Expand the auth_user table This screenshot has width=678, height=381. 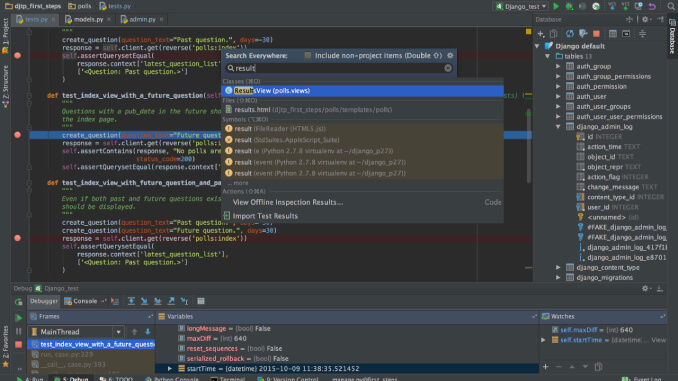[x=558, y=96]
